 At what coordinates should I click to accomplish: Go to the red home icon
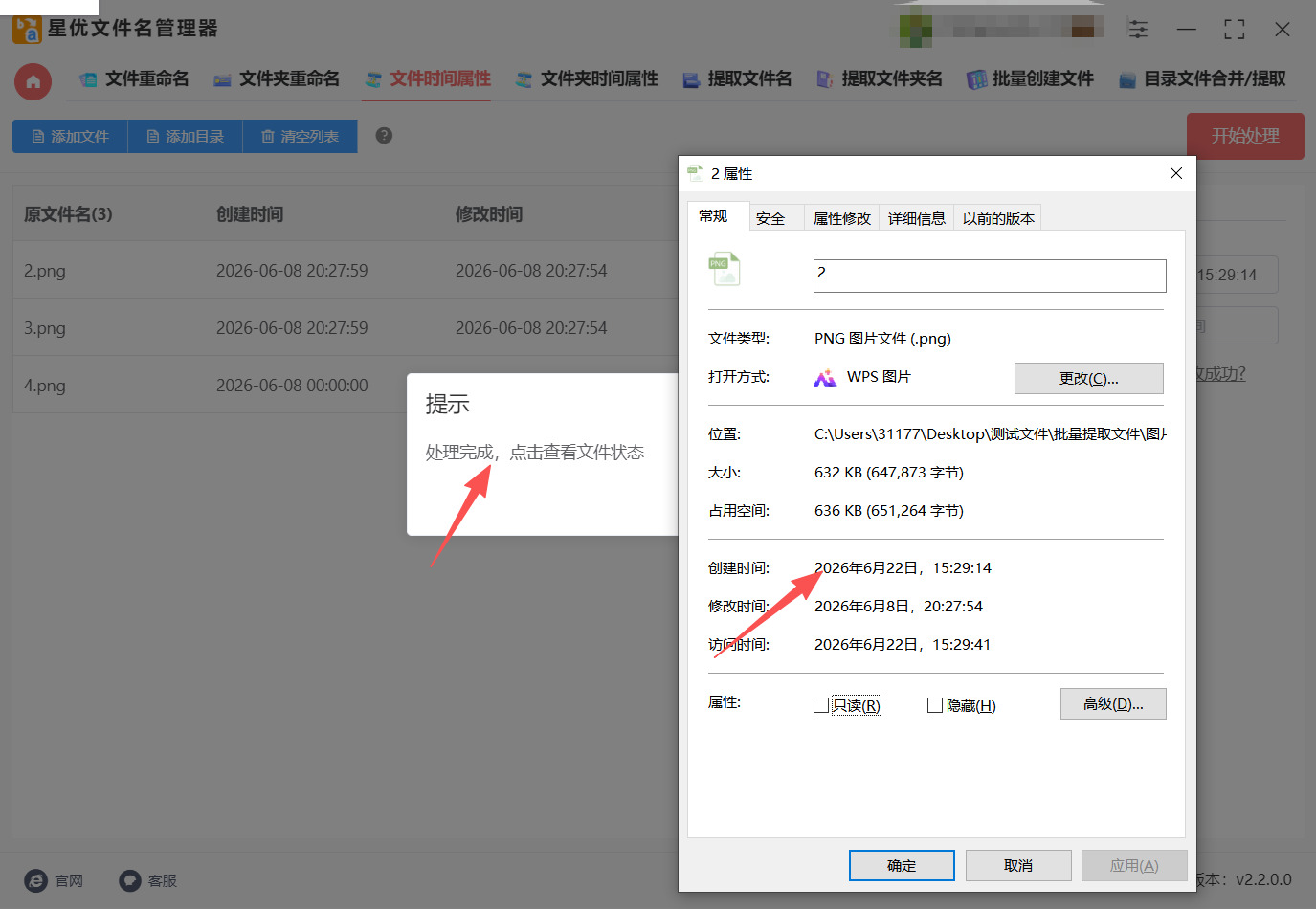33,81
